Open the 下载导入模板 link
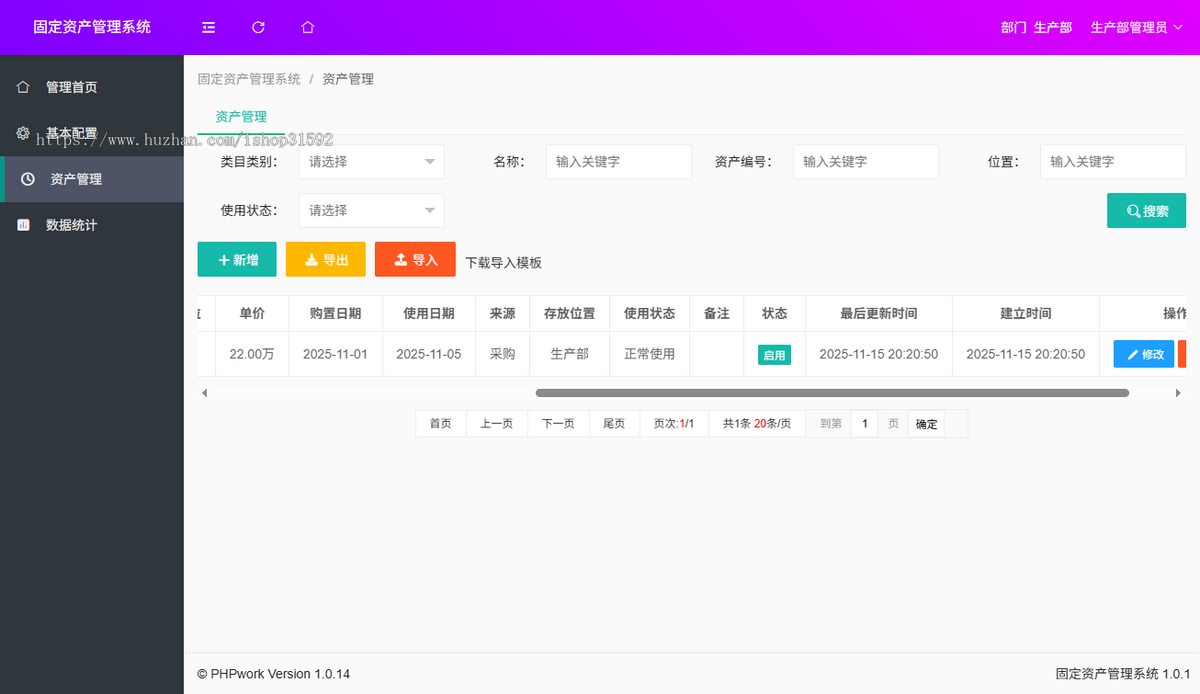 pyautogui.click(x=504, y=262)
